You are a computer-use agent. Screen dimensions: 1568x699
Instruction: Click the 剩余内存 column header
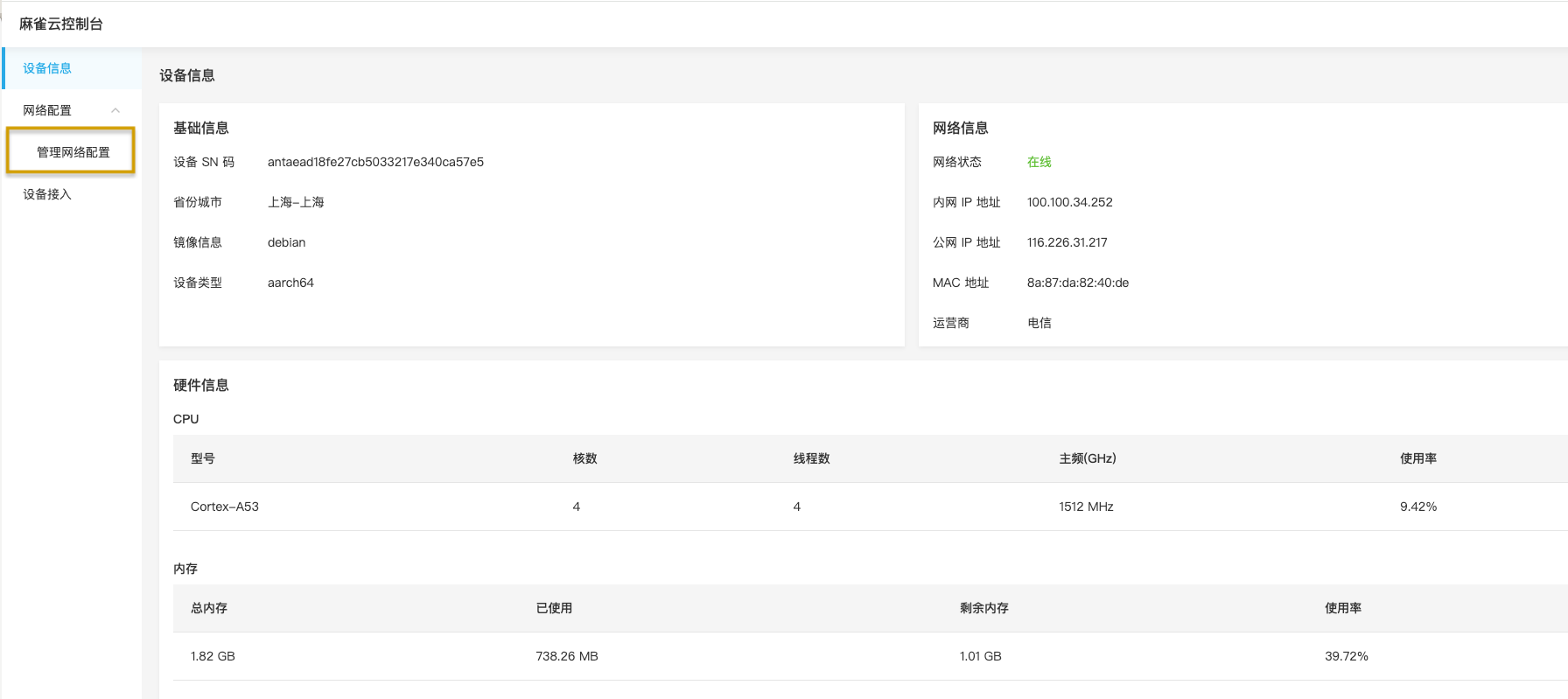[x=984, y=608]
